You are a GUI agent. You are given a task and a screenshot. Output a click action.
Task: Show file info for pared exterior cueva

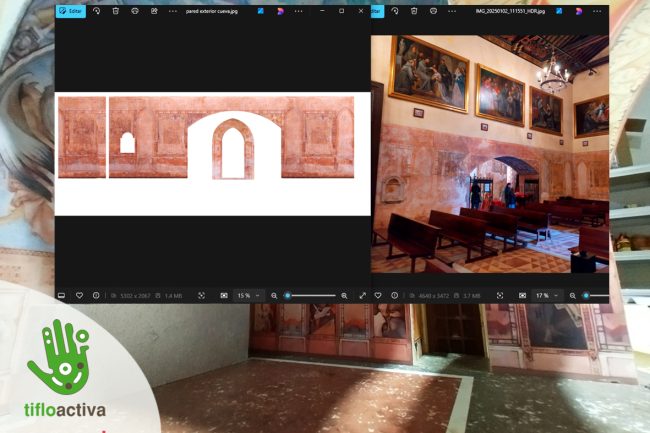(96, 296)
